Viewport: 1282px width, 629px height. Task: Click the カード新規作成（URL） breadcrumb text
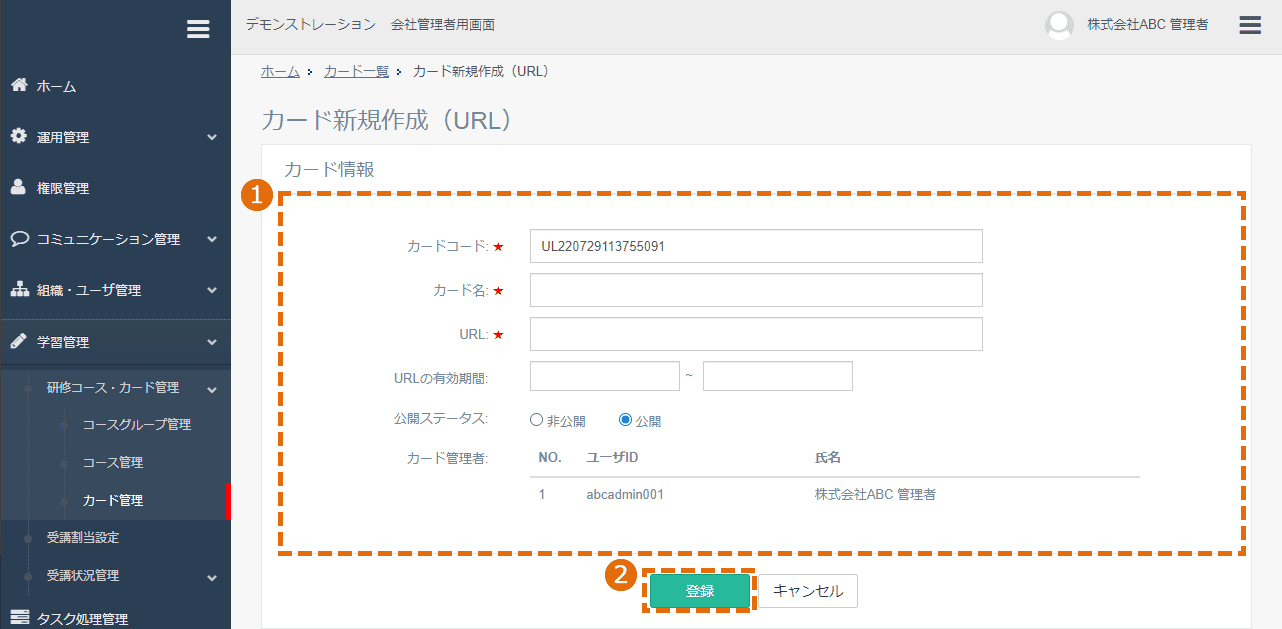click(483, 71)
